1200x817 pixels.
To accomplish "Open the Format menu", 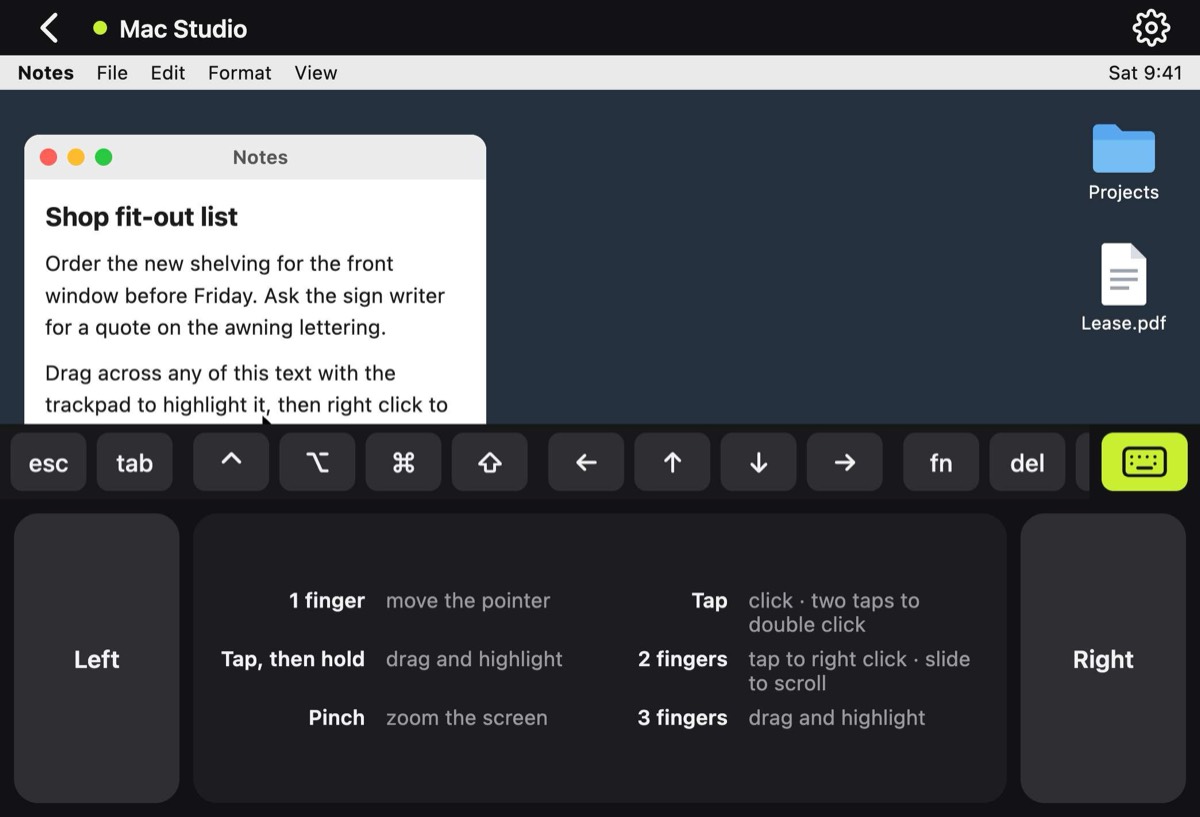I will click(240, 73).
